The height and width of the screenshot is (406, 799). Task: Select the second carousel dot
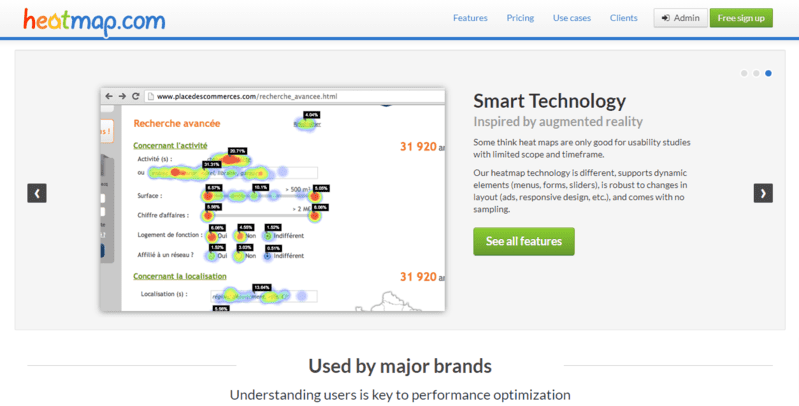click(756, 73)
